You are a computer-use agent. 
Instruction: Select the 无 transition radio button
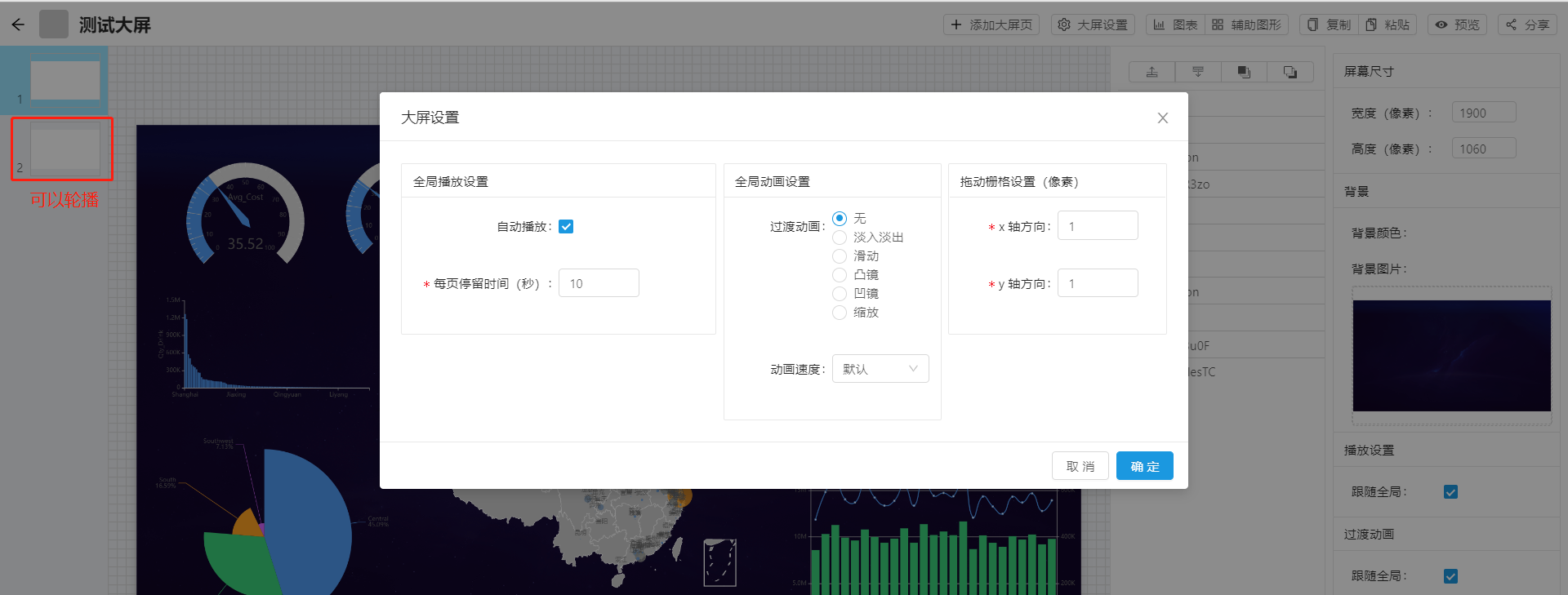point(840,218)
